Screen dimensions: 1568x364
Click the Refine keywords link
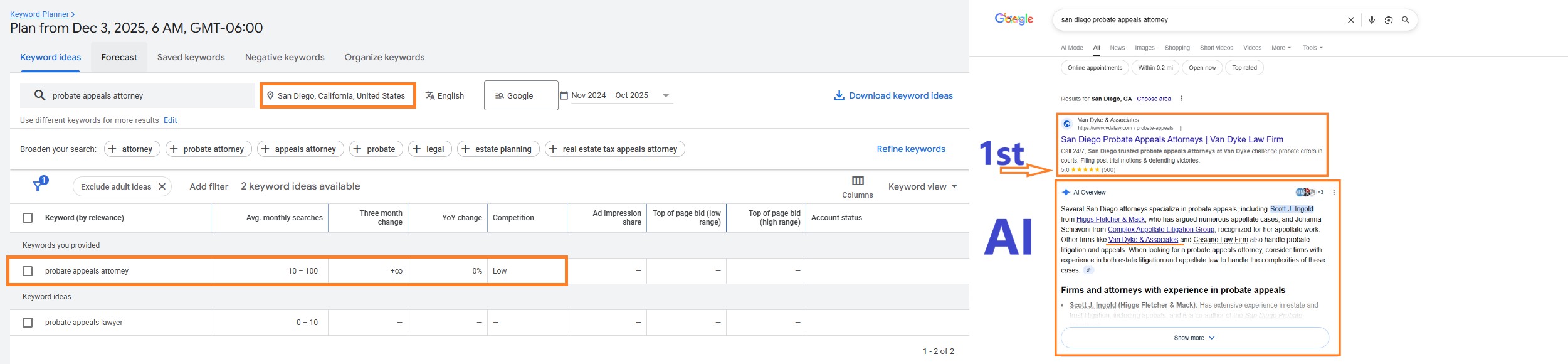click(910, 149)
